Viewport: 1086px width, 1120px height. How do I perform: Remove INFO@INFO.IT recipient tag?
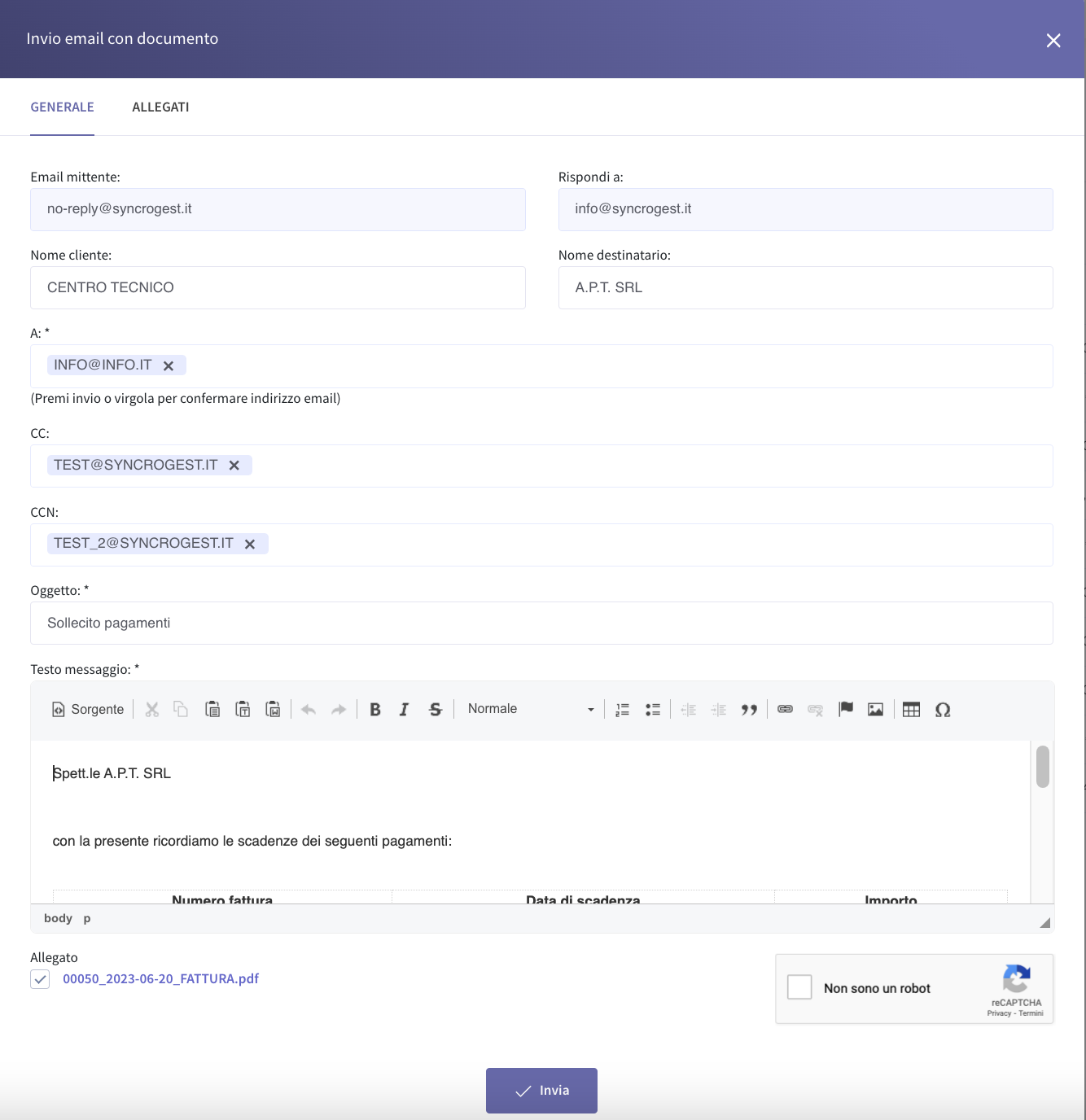pos(169,366)
